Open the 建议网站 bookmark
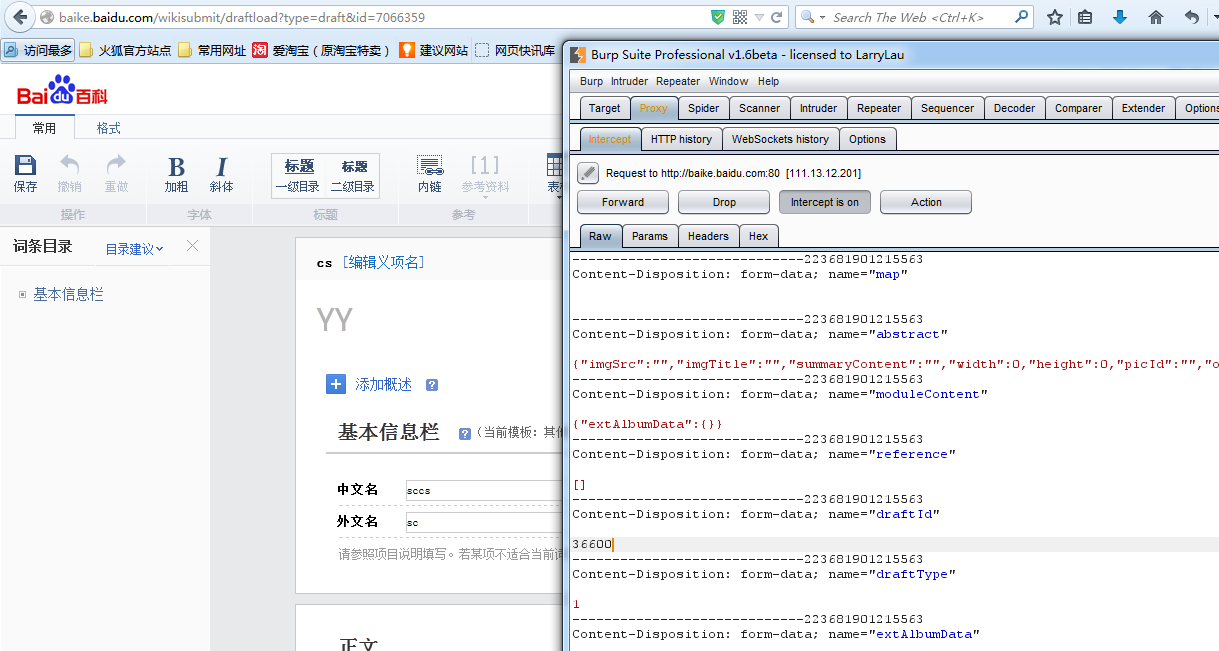The height and width of the screenshot is (651, 1219). click(434, 50)
